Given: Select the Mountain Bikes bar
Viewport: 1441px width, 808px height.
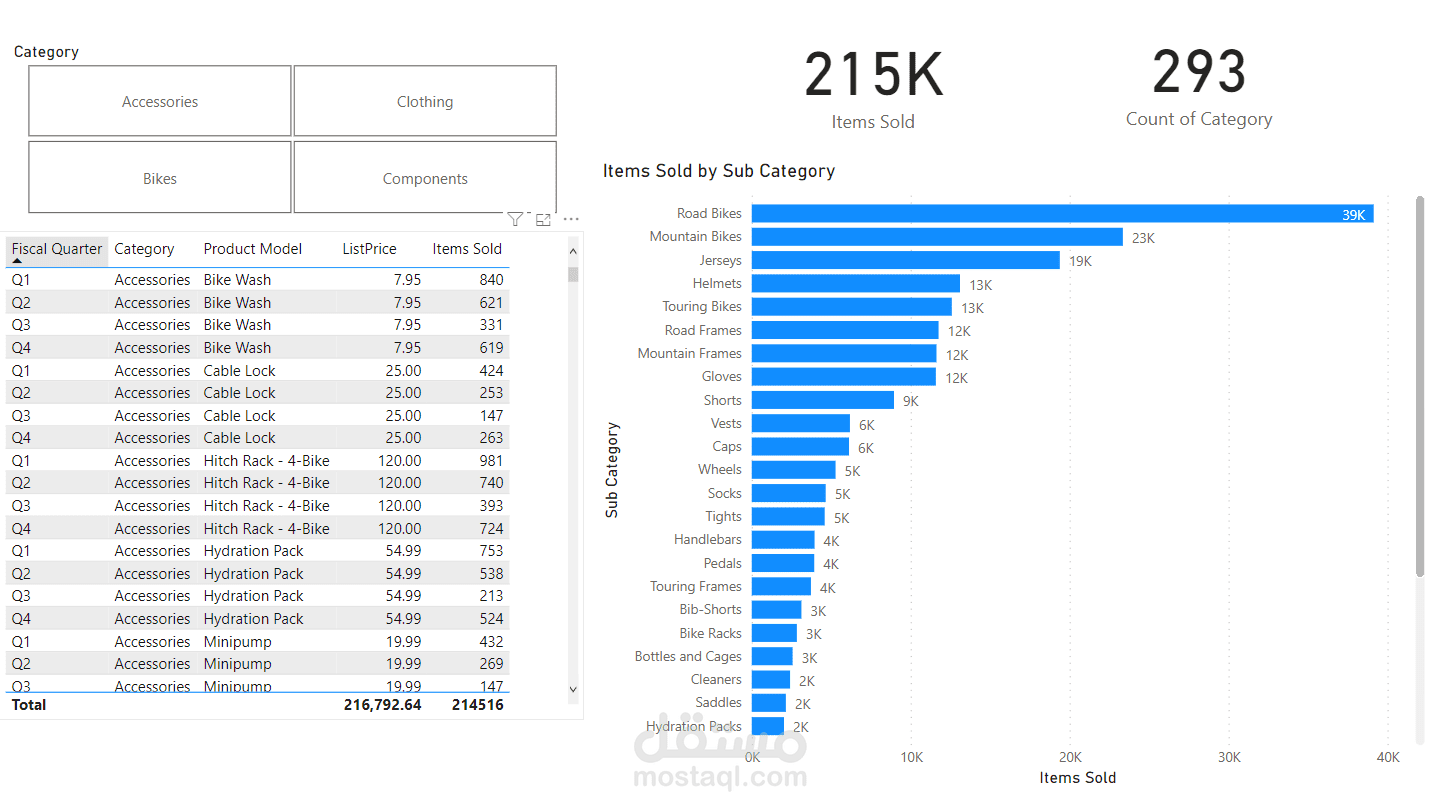Looking at the screenshot, I should [x=937, y=237].
